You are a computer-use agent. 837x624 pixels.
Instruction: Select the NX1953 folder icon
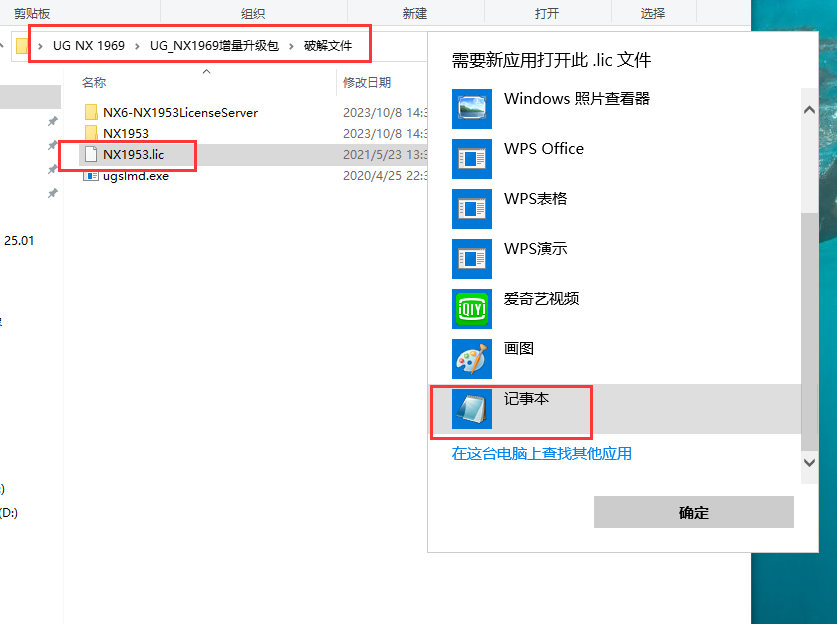click(91, 133)
